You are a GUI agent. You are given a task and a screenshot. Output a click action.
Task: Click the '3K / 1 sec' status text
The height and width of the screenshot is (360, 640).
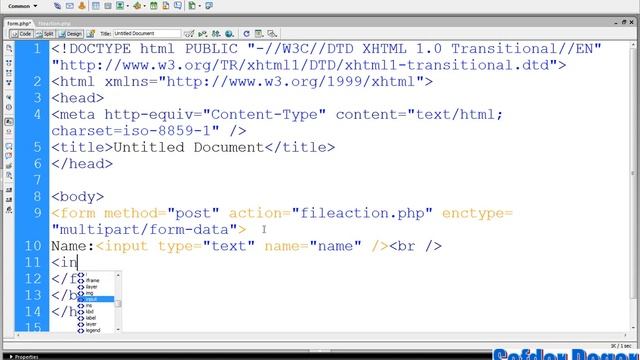(621, 346)
